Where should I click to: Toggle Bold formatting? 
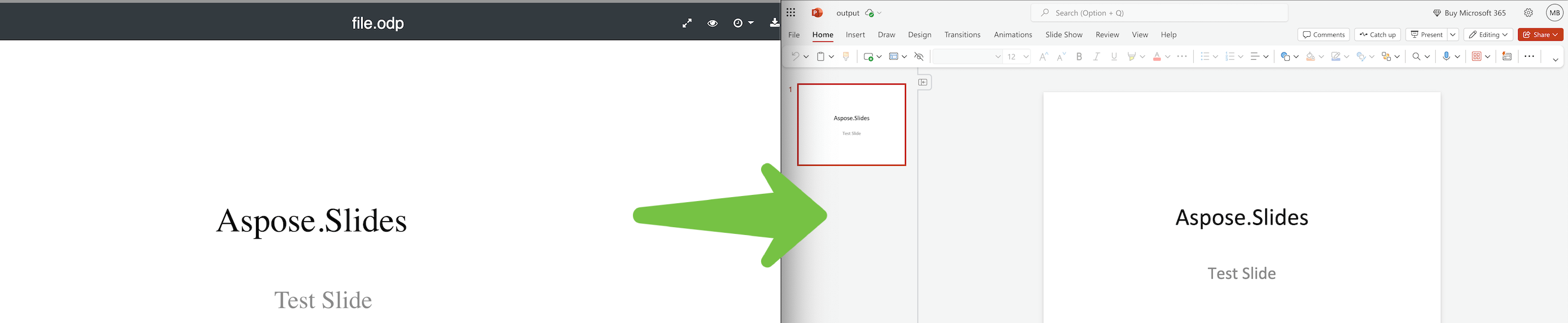pos(1079,57)
